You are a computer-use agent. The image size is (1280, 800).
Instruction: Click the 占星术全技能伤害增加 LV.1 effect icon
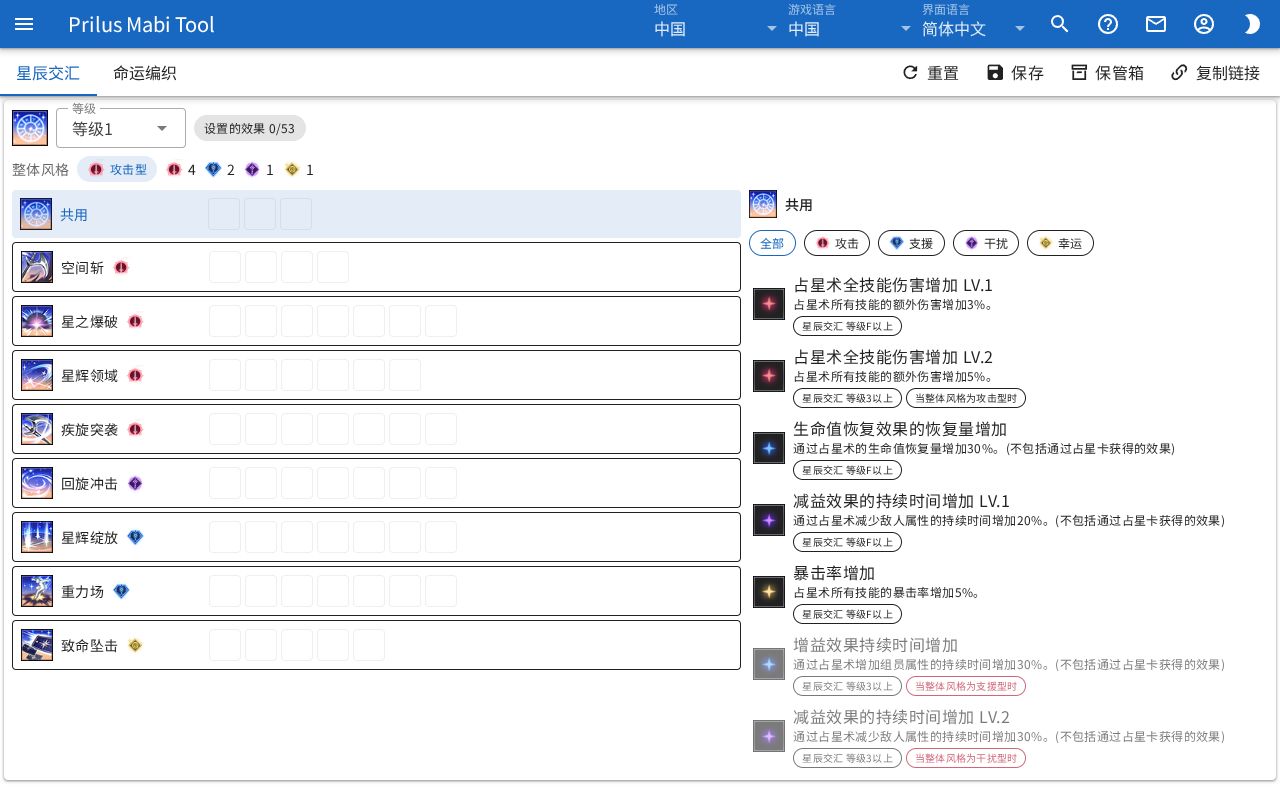pyautogui.click(x=769, y=304)
